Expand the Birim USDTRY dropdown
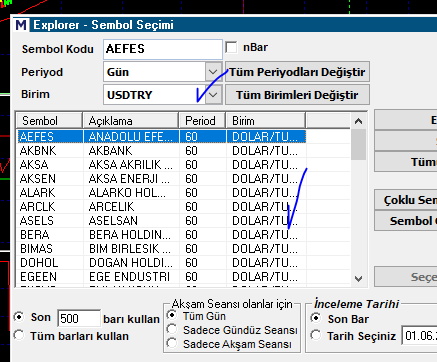The height and width of the screenshot is (362, 437). 213,95
